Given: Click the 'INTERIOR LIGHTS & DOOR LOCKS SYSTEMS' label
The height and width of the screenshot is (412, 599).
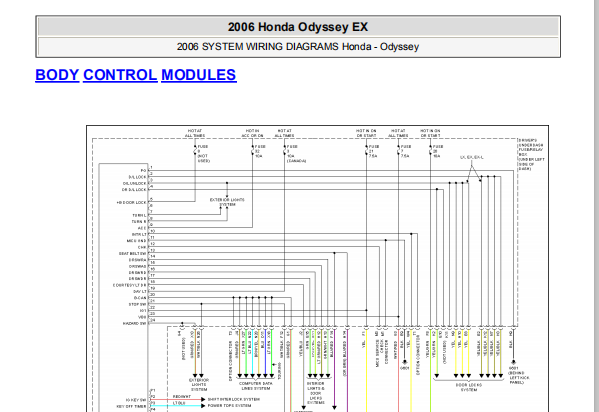Looking at the screenshot, I should [316, 393].
